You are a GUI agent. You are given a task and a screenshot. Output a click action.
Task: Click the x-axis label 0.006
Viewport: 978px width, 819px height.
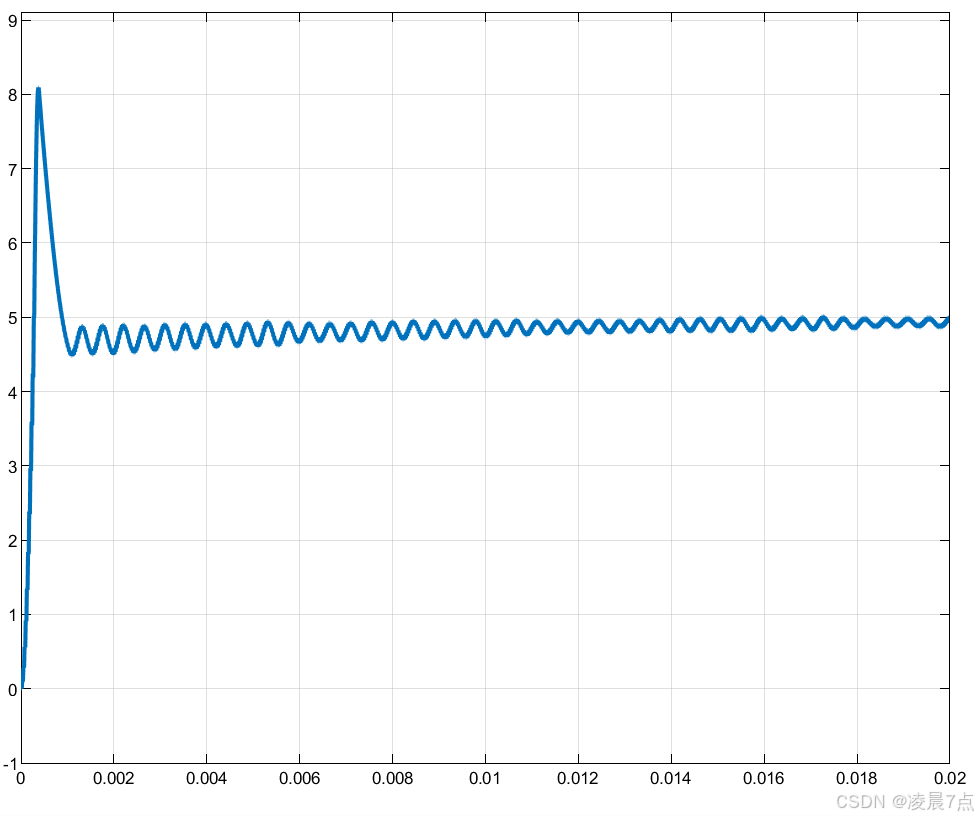(x=299, y=778)
